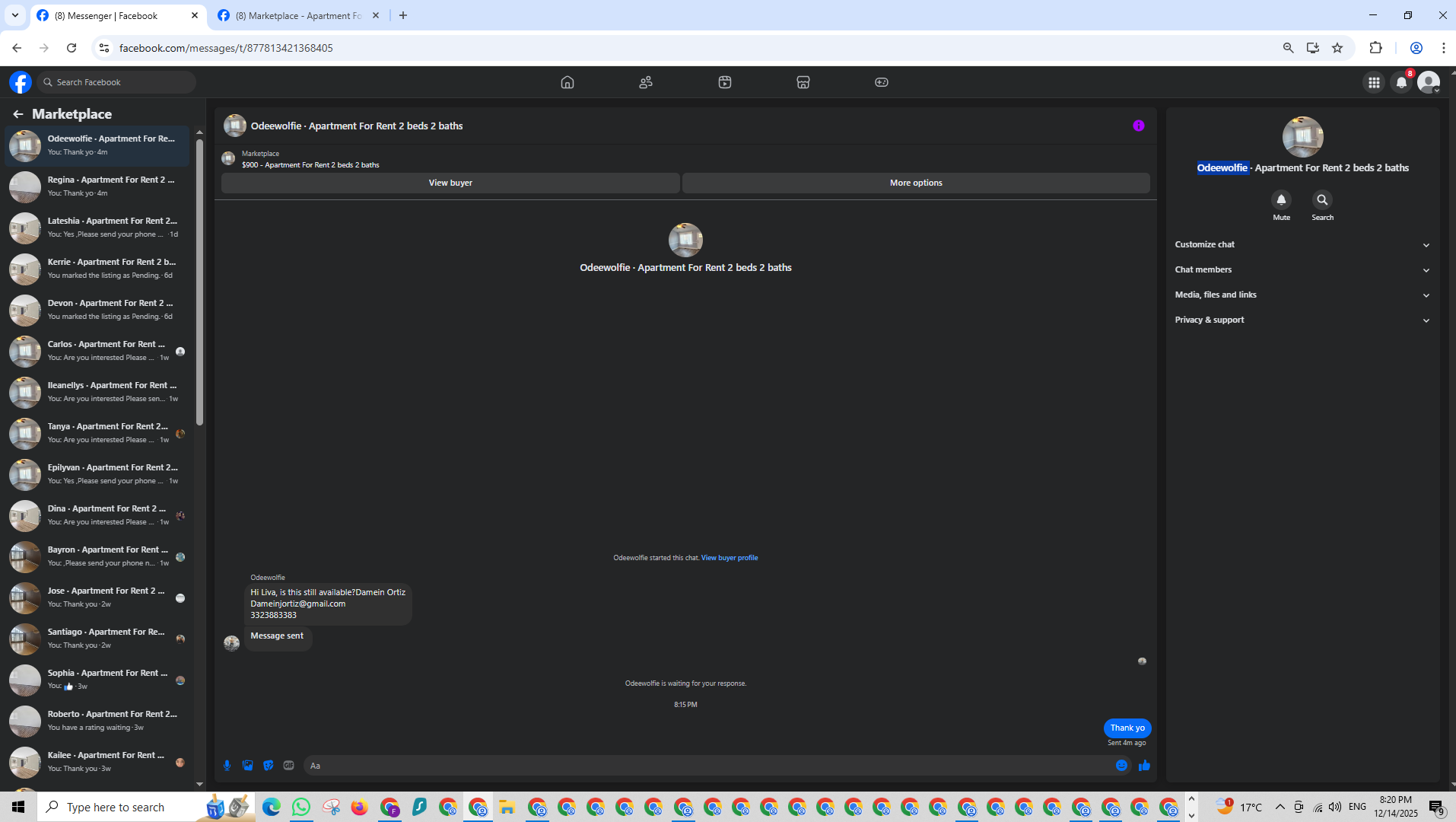Image resolution: width=1456 pixels, height=822 pixels.
Task: Open the Gaming icon in top navigation
Action: [882, 82]
